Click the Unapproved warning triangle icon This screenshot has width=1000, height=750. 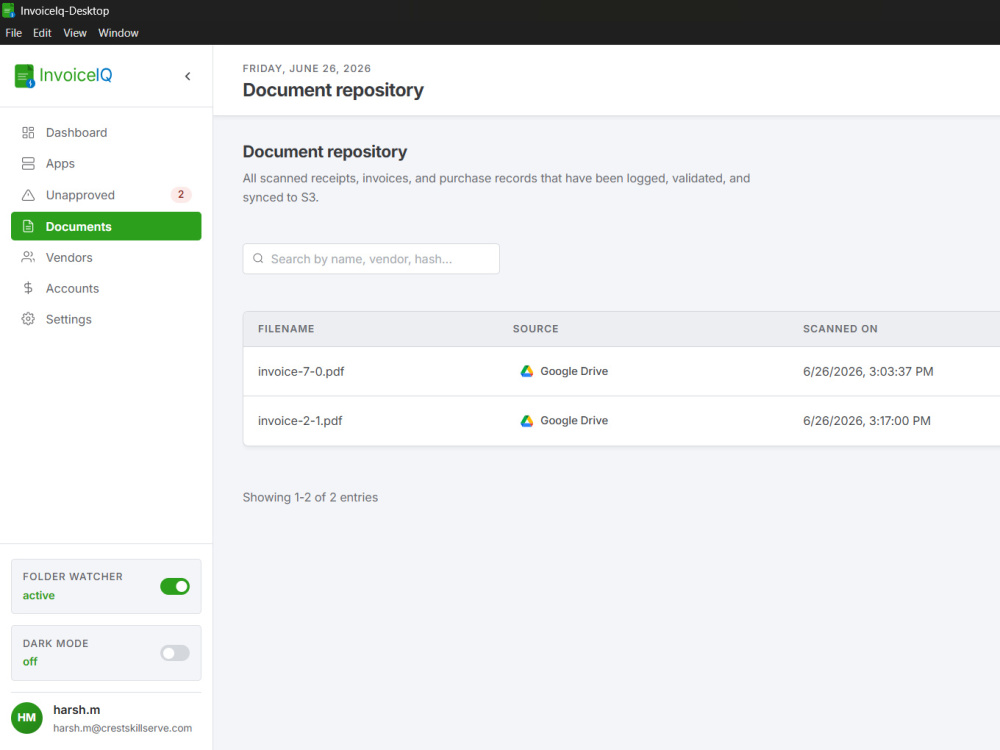[x=28, y=195]
